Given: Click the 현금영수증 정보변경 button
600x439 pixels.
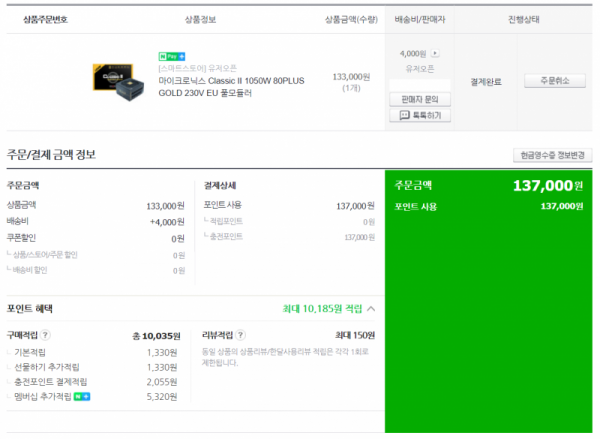Looking at the screenshot, I should [552, 155].
